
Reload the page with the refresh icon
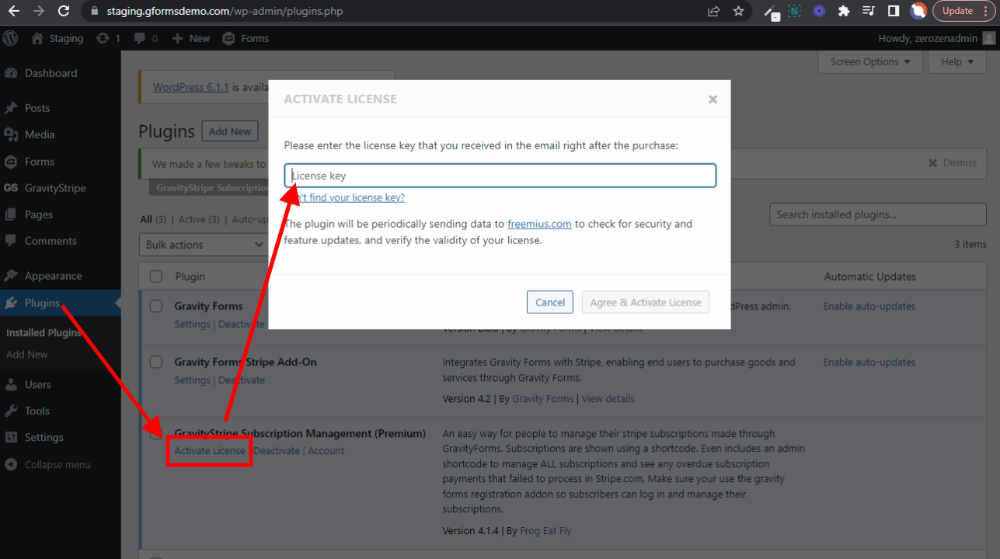(63, 11)
